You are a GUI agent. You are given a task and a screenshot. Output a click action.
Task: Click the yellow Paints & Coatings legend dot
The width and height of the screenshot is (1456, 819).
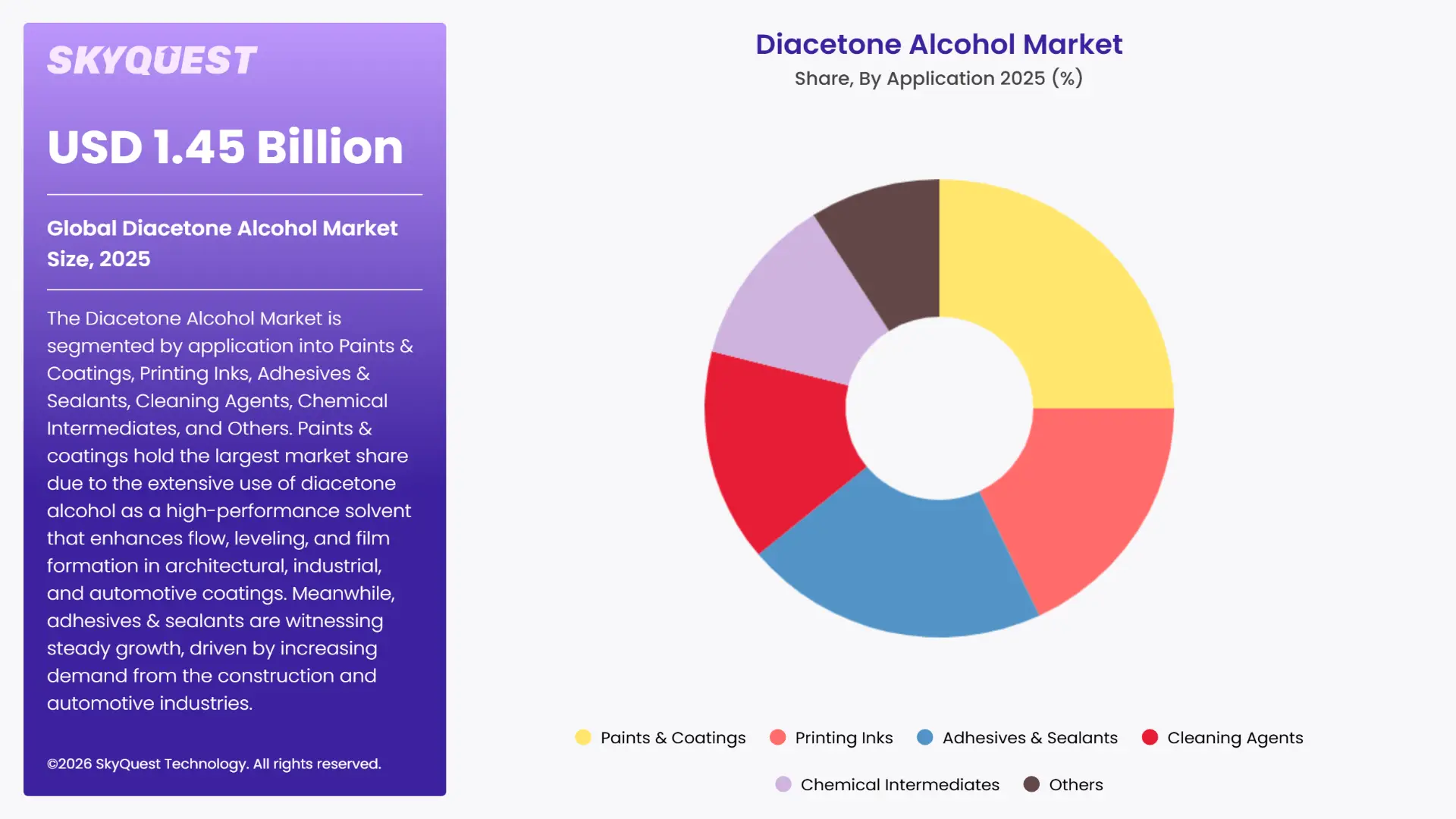click(583, 737)
